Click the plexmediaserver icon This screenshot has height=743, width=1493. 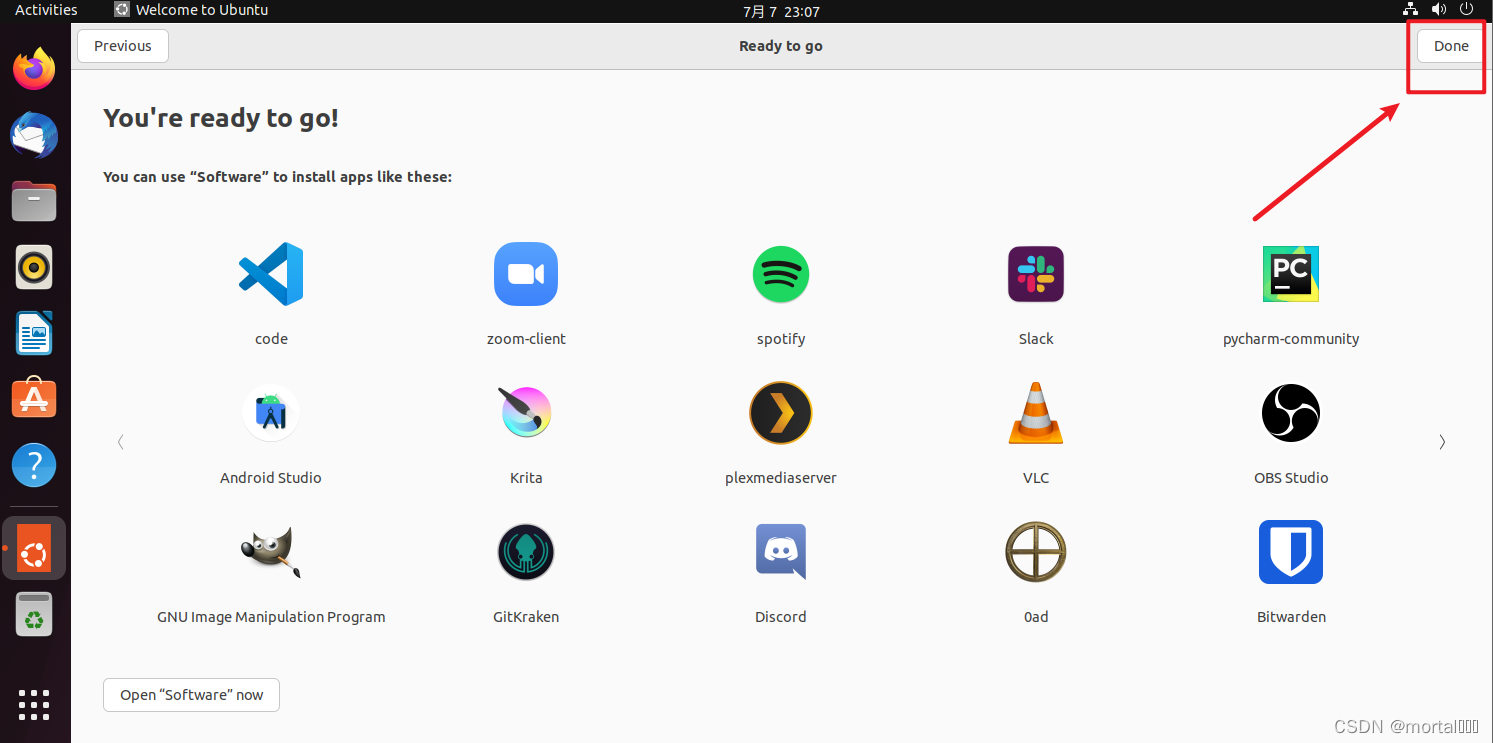(x=781, y=413)
